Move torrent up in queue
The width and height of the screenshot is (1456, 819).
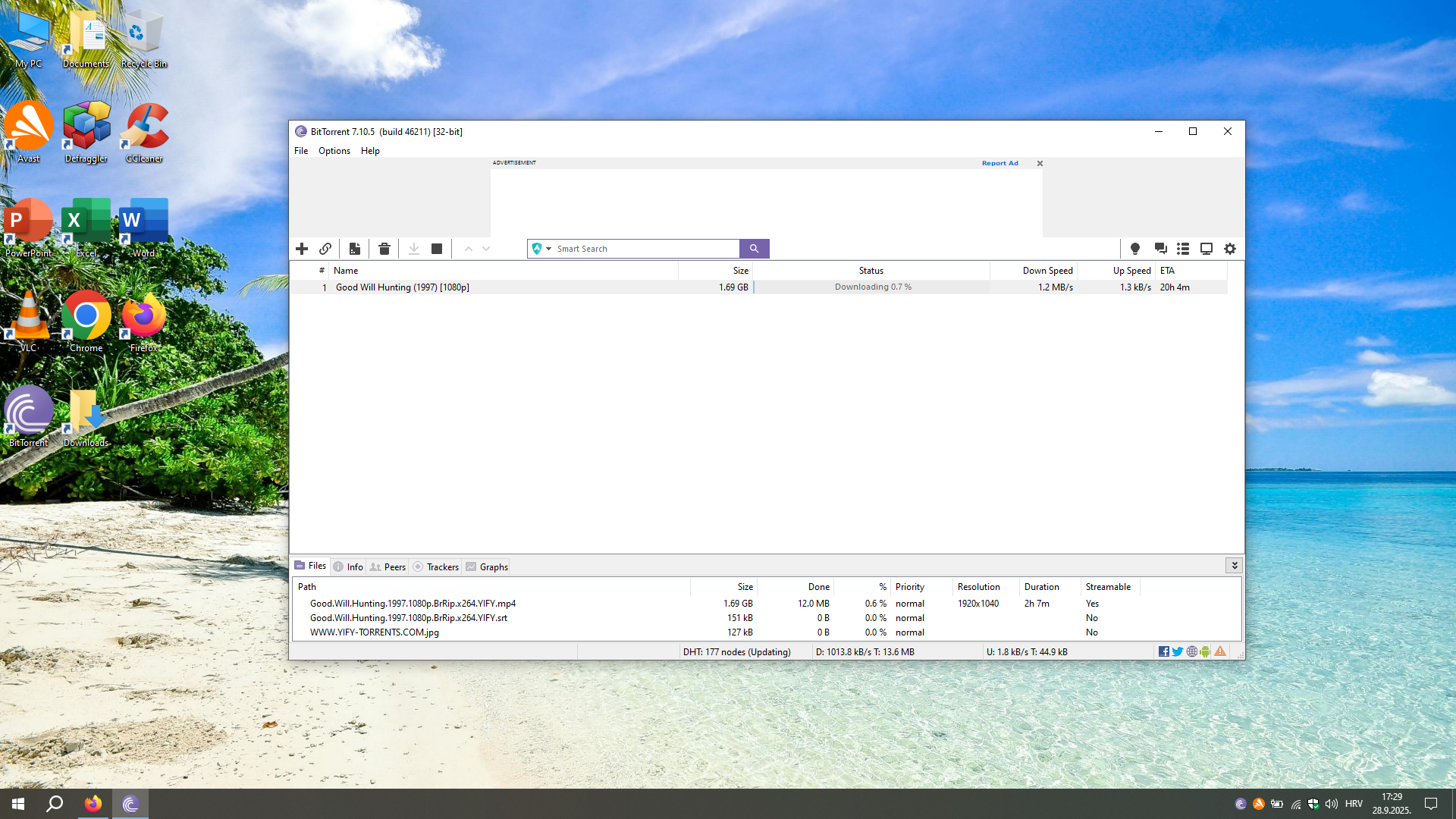coord(469,249)
